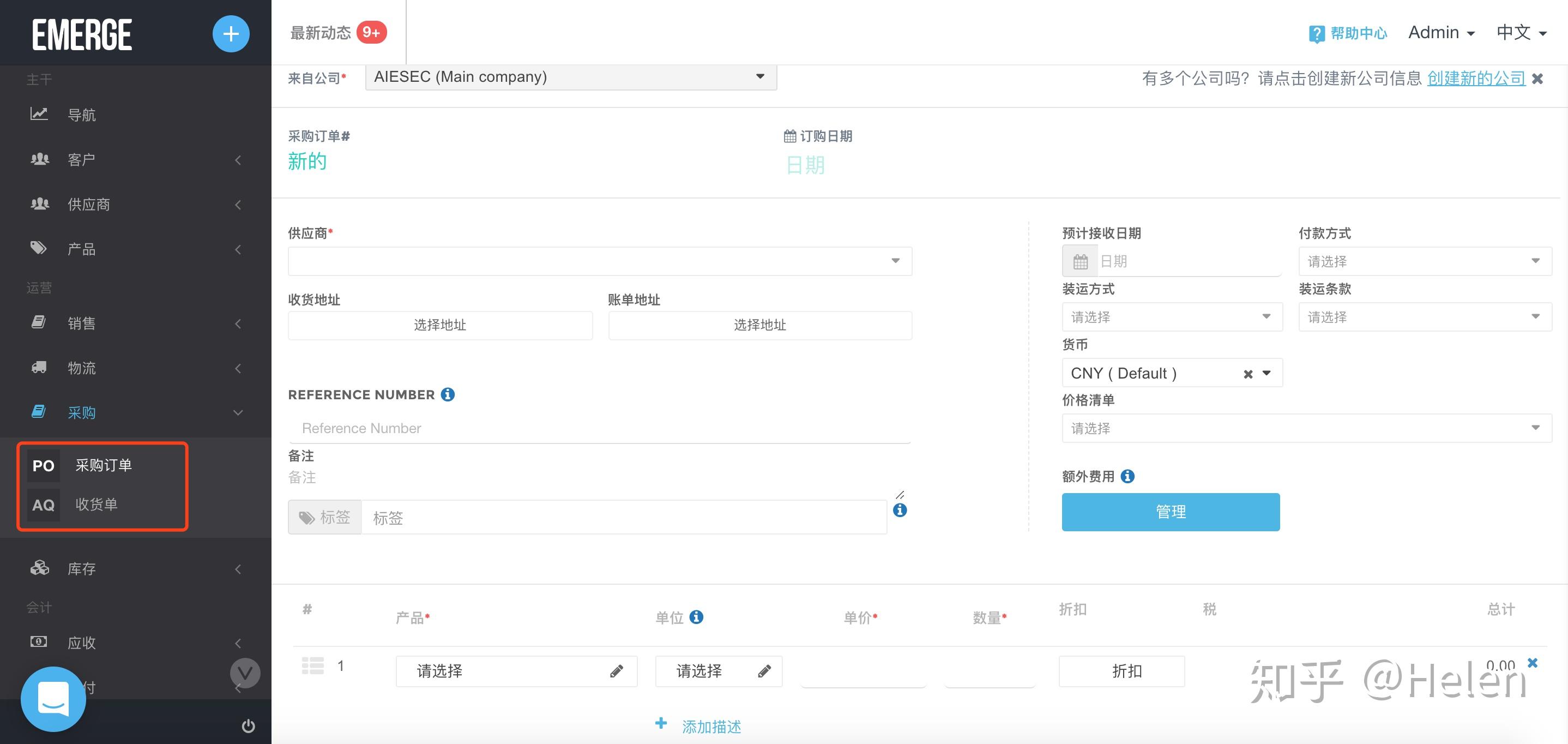This screenshot has width=1568, height=744.
Task: Click 选择地址 under 账单地址
Action: click(759, 325)
